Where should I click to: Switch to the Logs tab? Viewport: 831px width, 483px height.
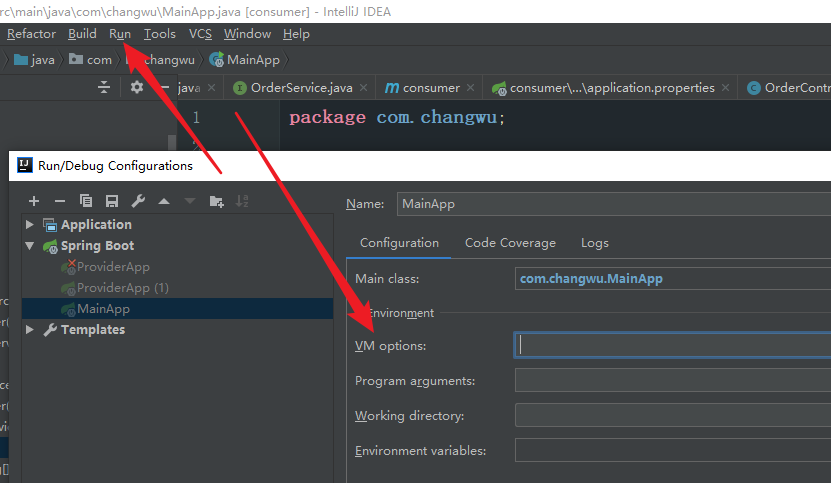pos(594,243)
